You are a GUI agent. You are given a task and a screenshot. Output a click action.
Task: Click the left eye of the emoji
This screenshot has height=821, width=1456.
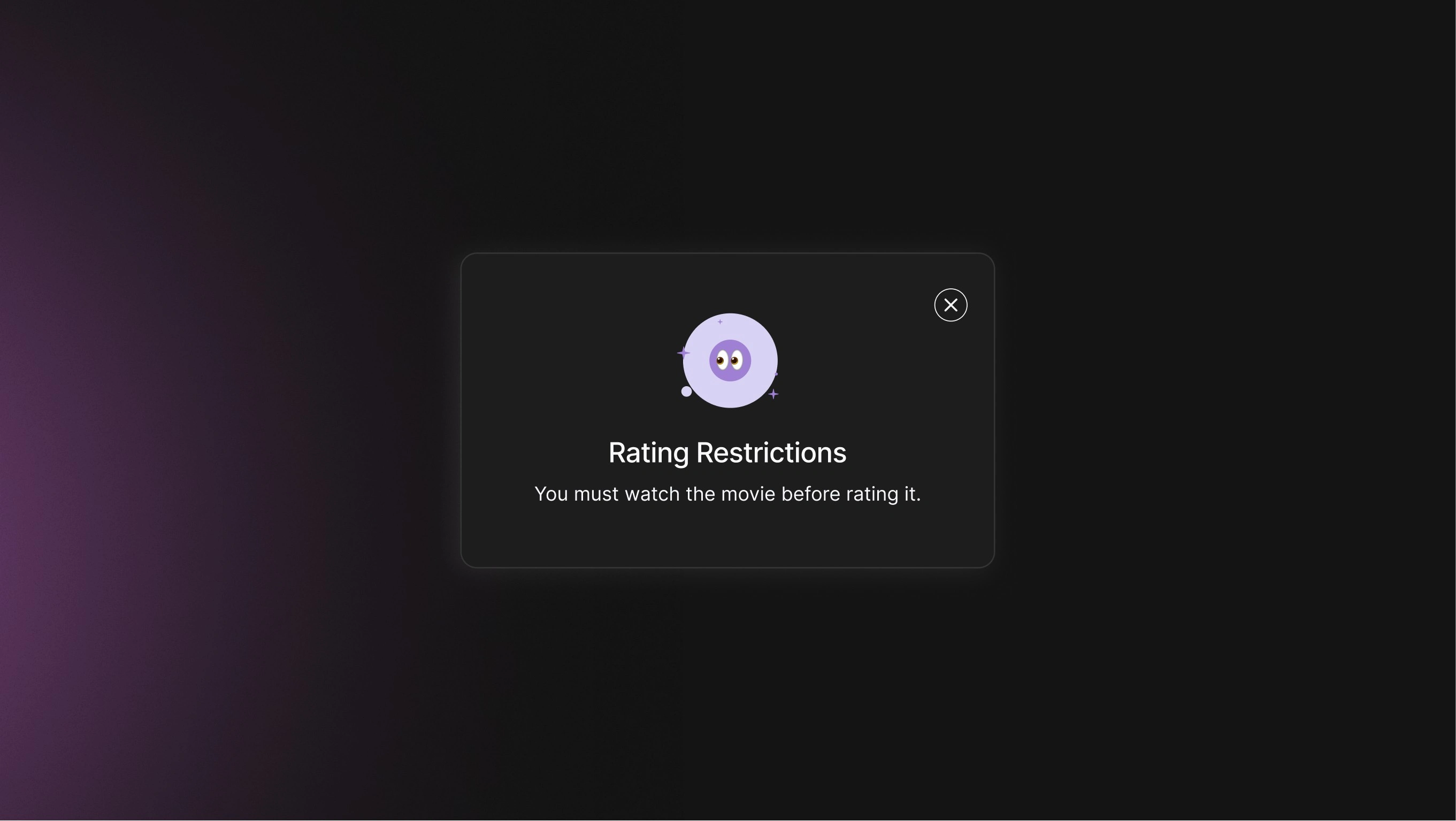point(721,360)
